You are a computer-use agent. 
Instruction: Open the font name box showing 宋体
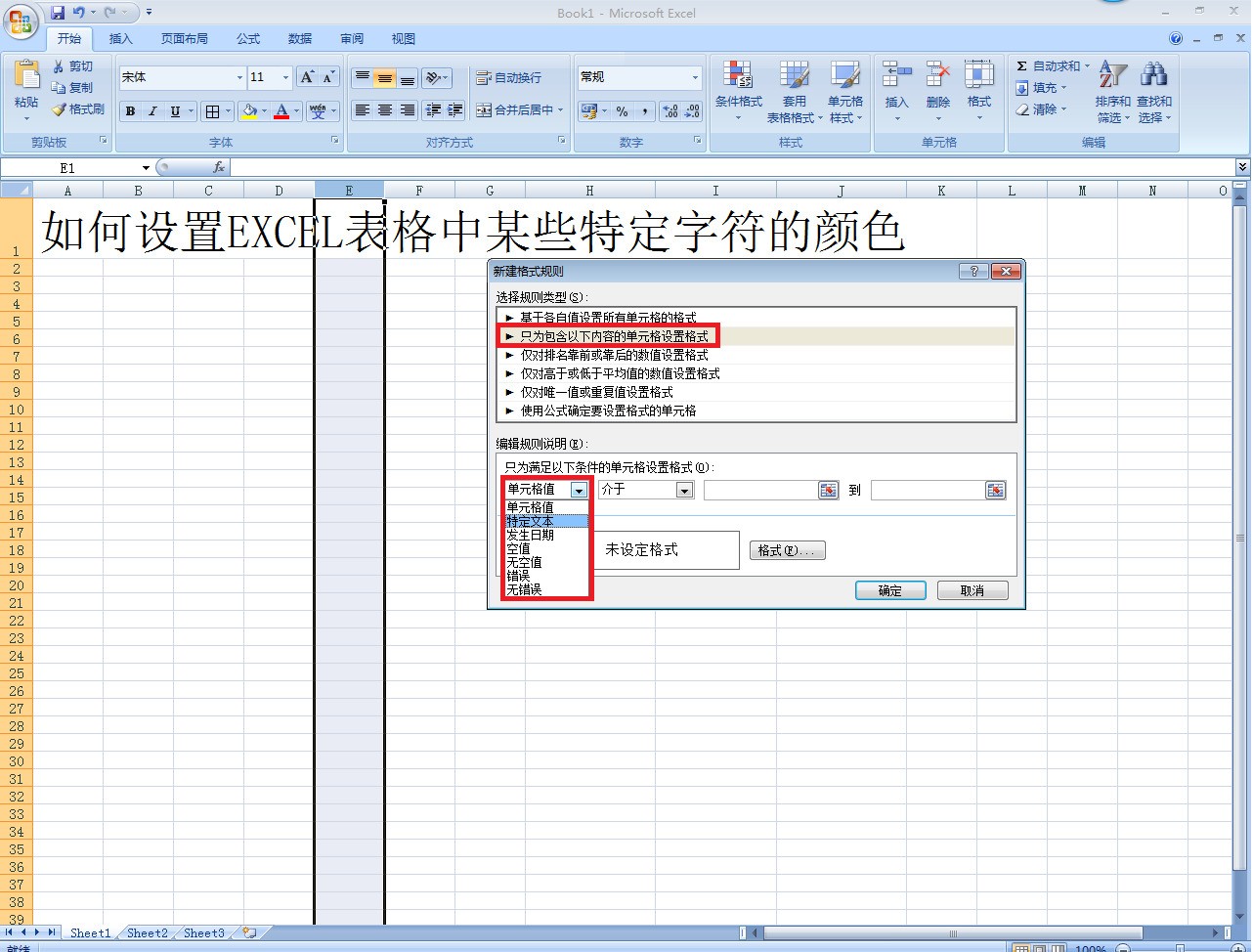pos(183,77)
